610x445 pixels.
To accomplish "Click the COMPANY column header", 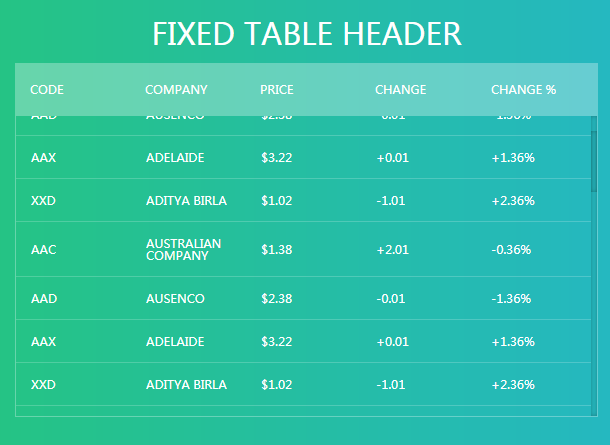I will (176, 89).
